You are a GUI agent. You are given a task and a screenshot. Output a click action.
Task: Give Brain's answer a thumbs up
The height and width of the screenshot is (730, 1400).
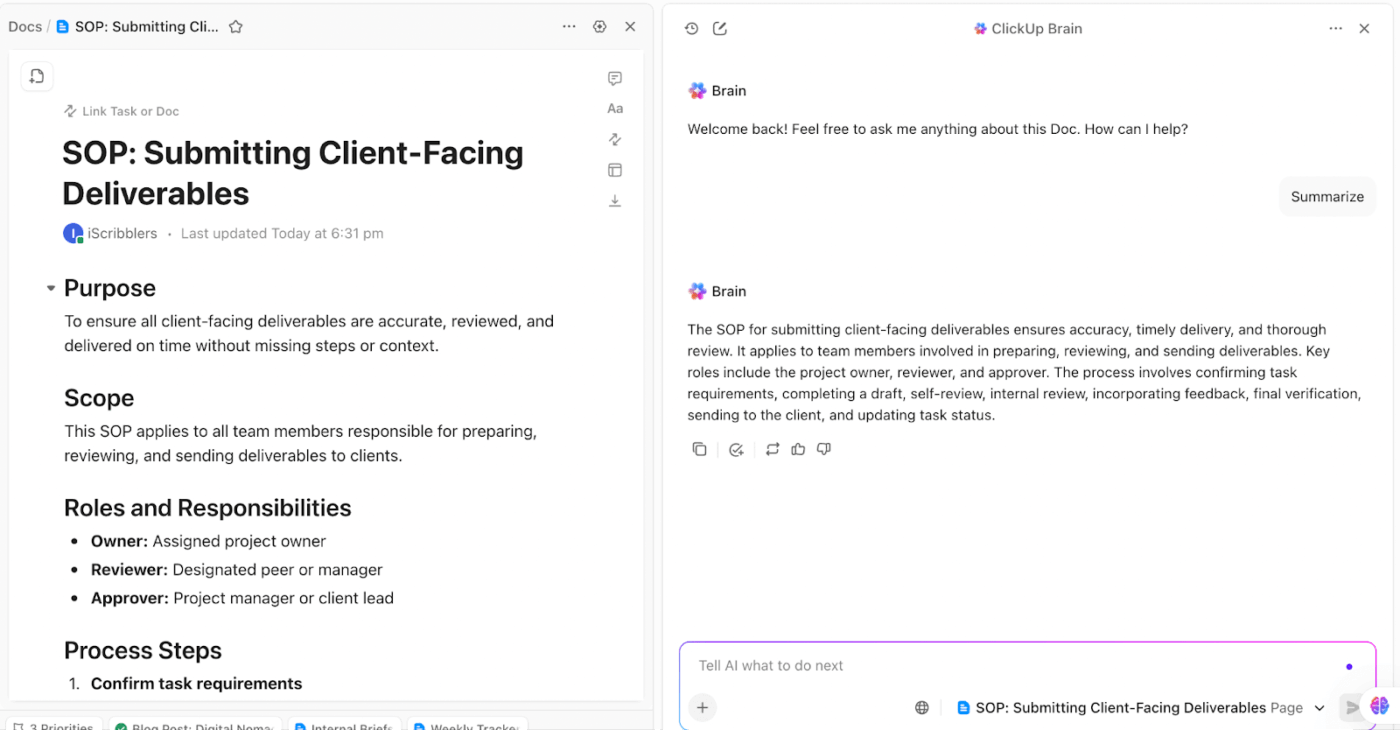797,449
